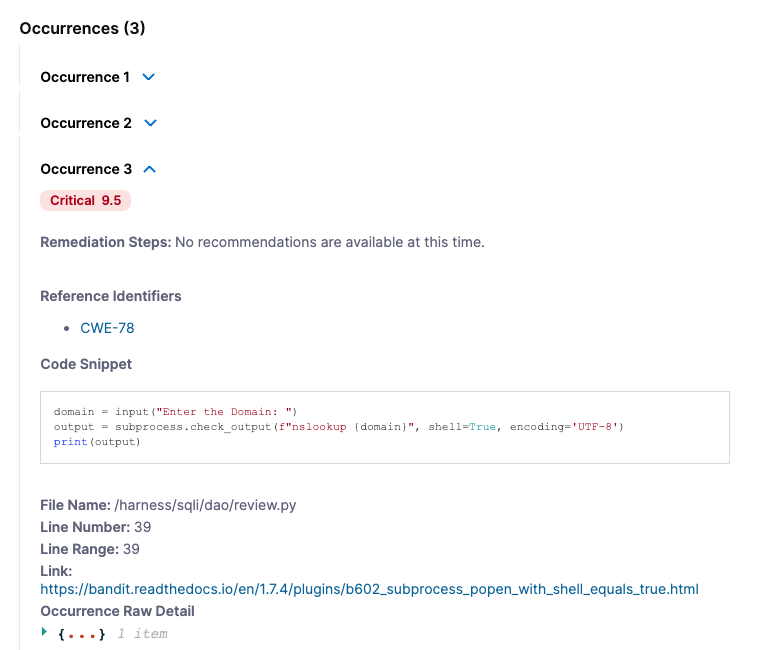Click the Critical 9.5 severity badge
The height and width of the screenshot is (650, 771).
[x=85, y=201]
